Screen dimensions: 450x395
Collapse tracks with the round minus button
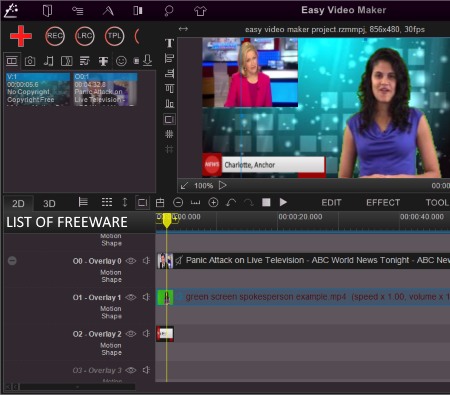[12, 261]
